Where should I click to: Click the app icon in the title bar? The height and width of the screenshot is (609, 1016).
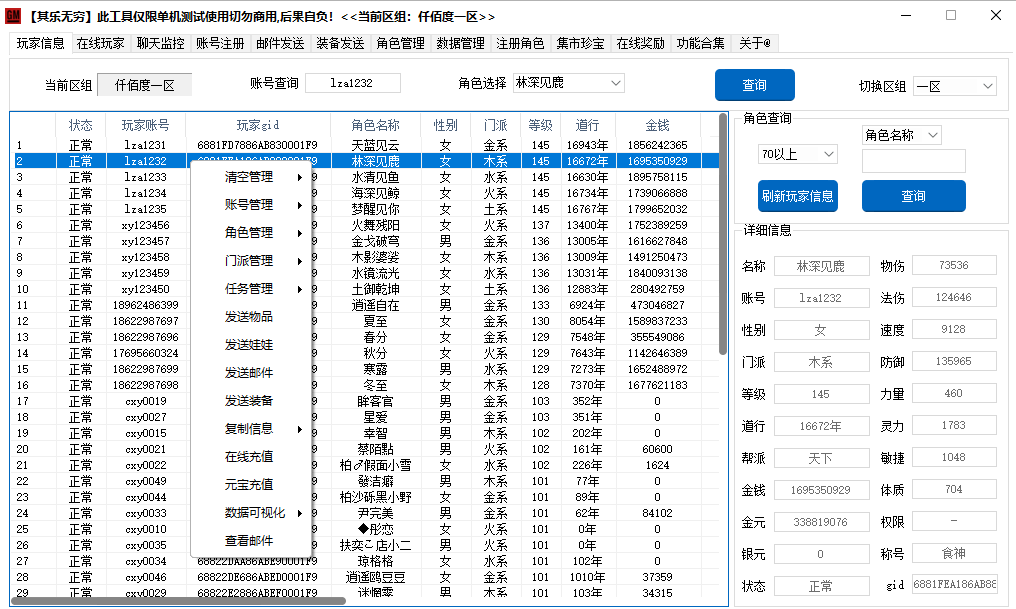13,16
